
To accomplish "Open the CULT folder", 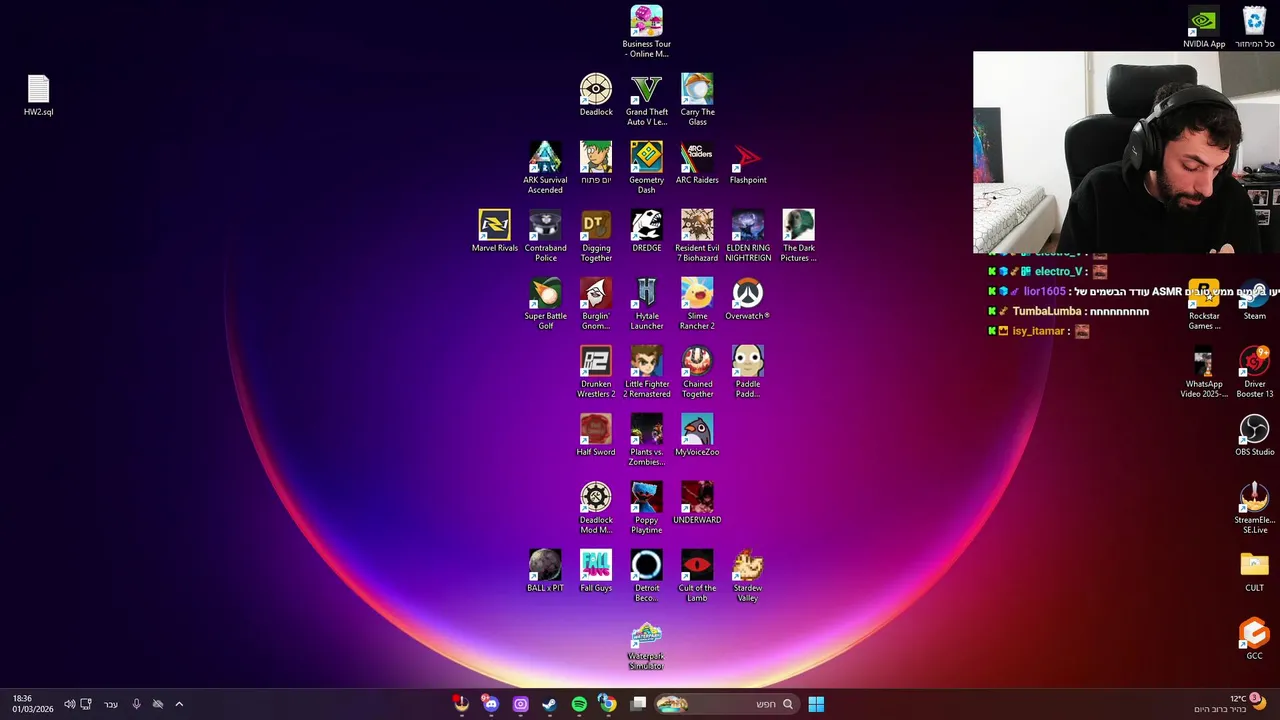I will (x=1254, y=571).
